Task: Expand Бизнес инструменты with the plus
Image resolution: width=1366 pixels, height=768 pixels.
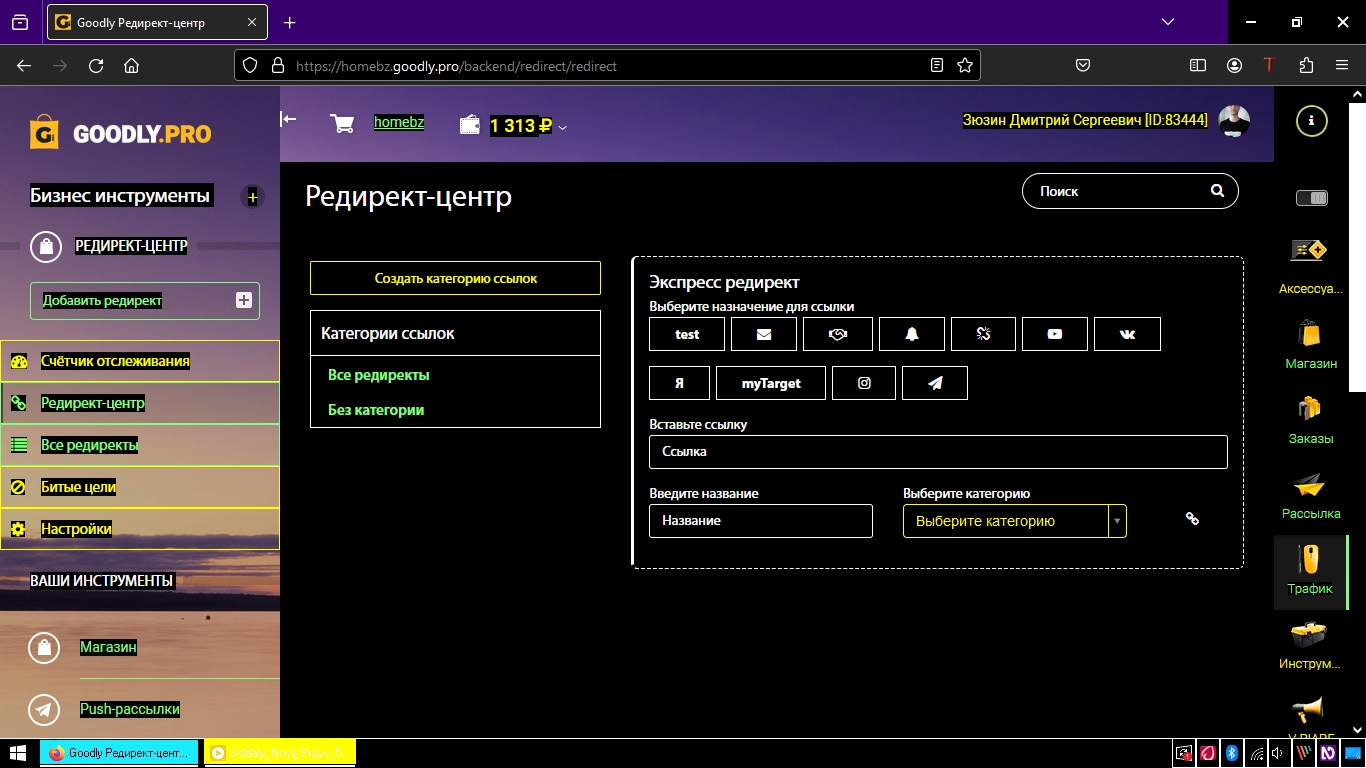Action: (253, 197)
